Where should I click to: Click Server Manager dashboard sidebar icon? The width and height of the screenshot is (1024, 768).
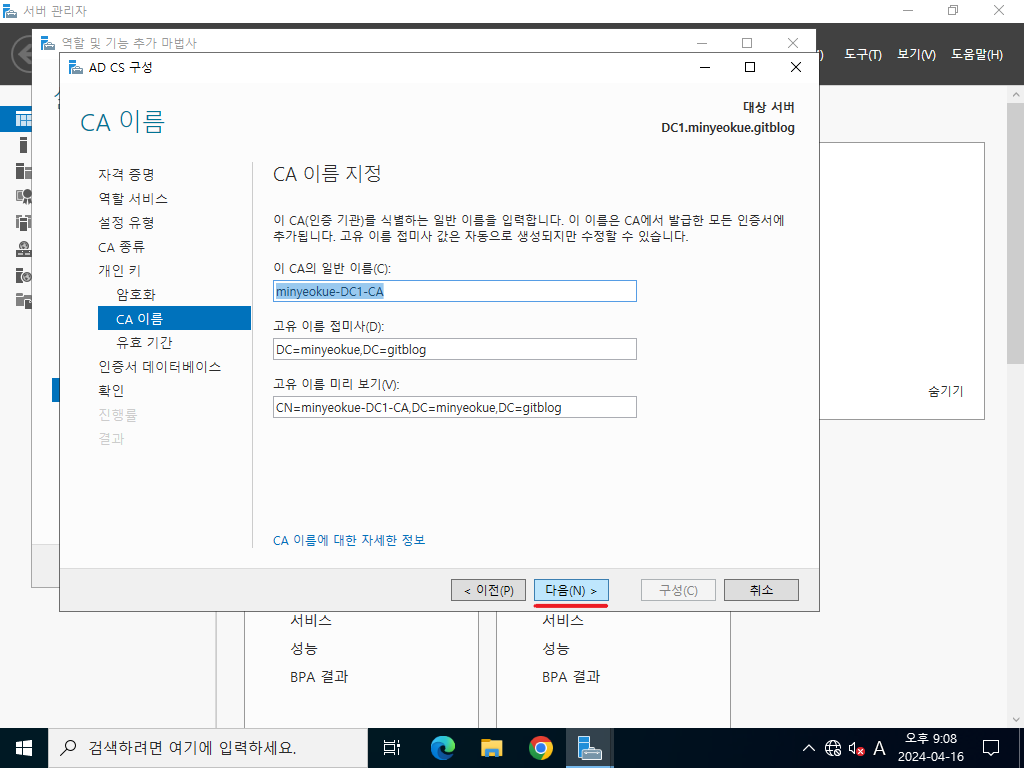24,120
